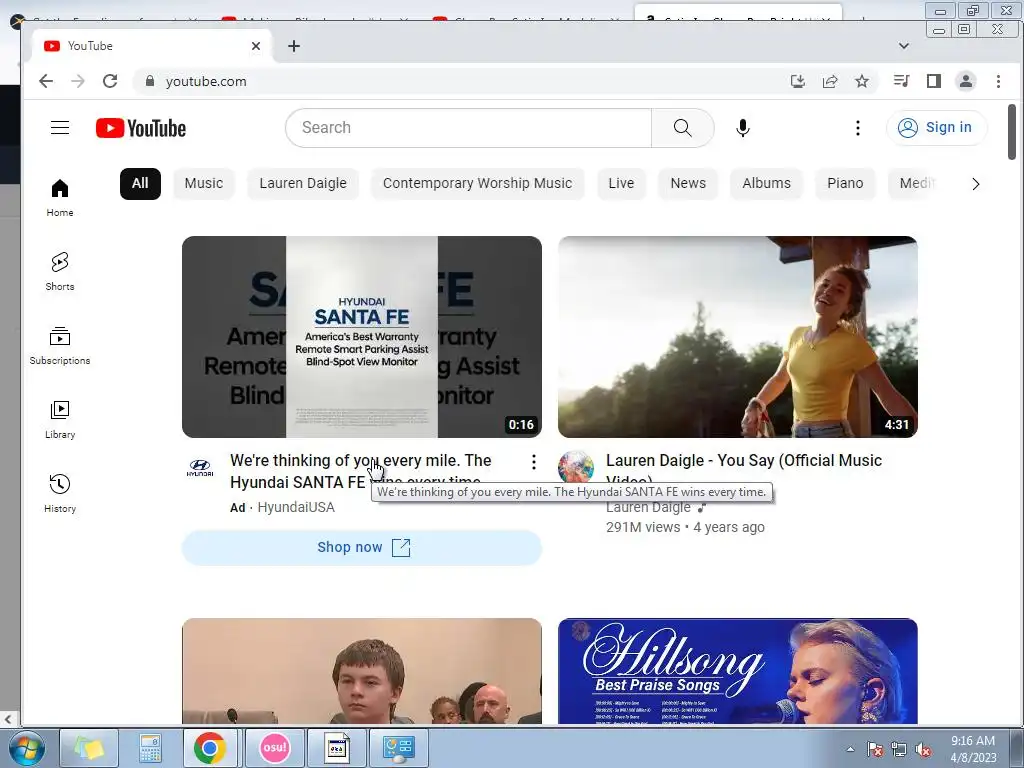This screenshot has width=1024, height=768.
Task: Open the courtroom boy video thumbnail
Action: (362, 671)
